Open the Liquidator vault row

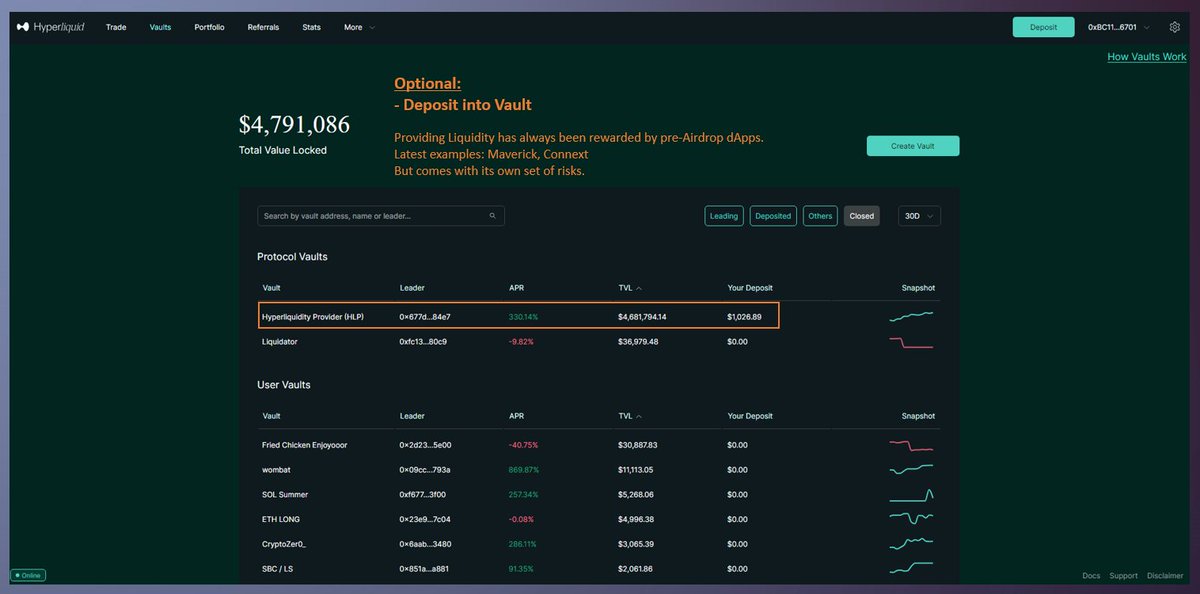pos(598,342)
